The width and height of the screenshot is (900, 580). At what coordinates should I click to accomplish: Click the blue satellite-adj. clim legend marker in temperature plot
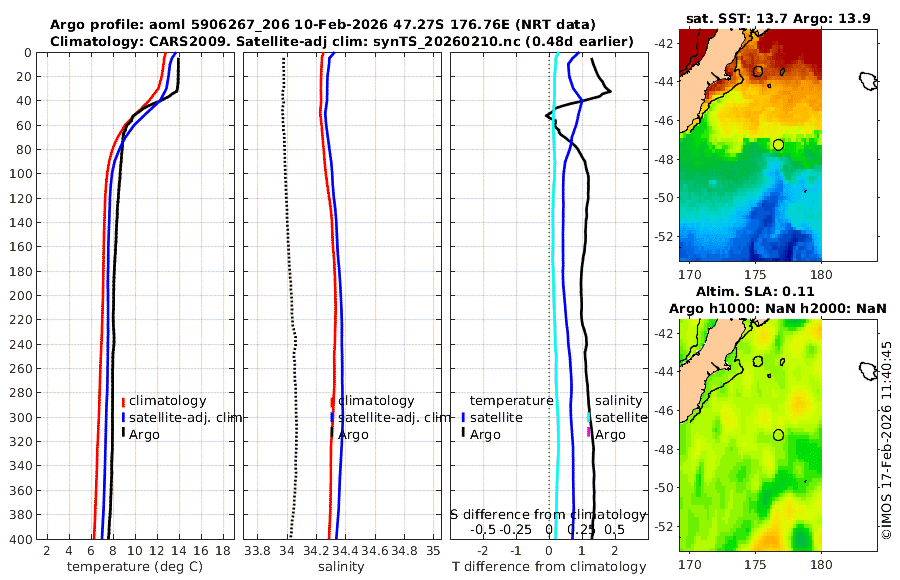click(123, 417)
